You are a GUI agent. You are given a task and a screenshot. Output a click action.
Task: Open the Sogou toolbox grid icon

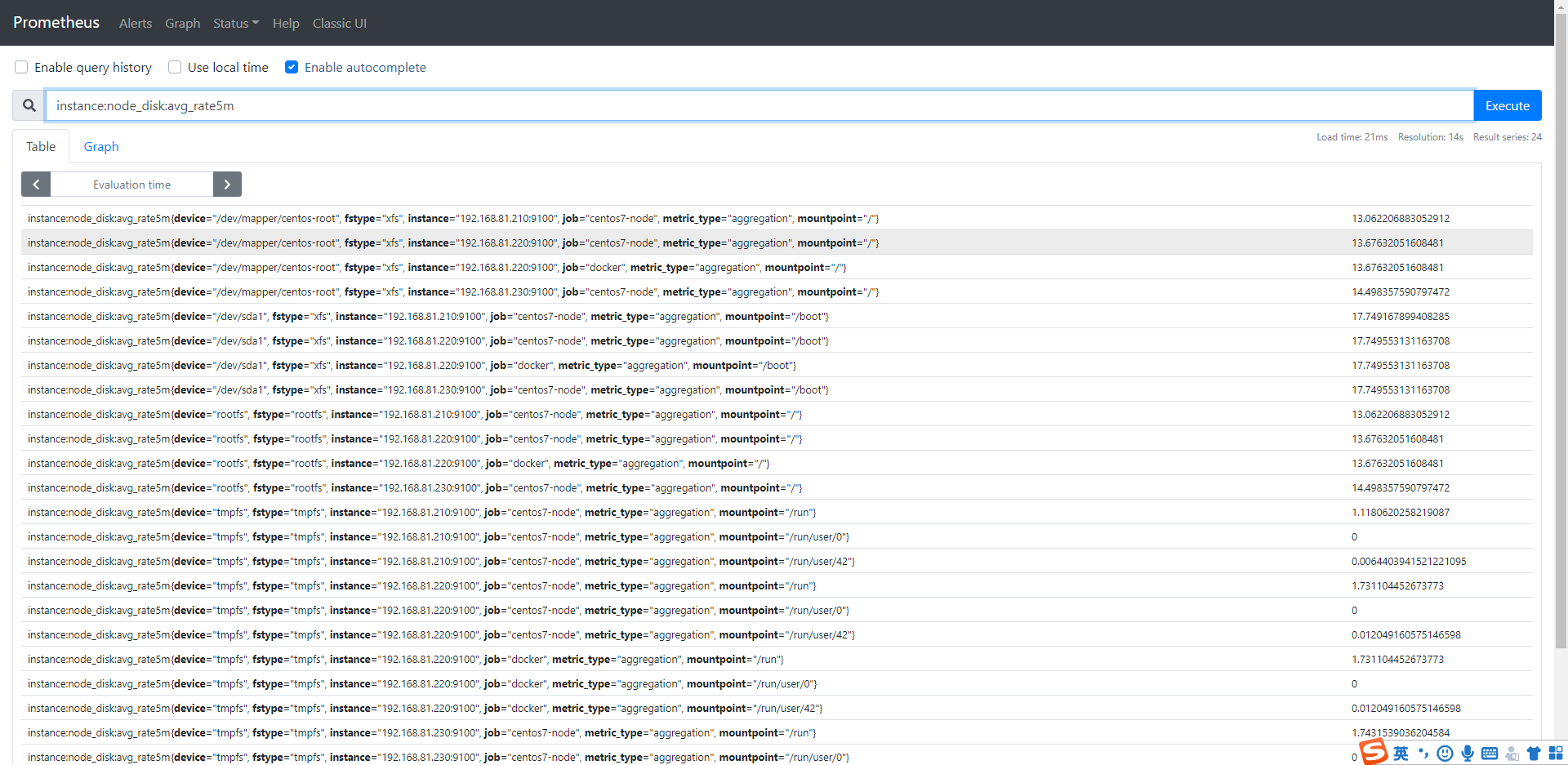(1557, 754)
